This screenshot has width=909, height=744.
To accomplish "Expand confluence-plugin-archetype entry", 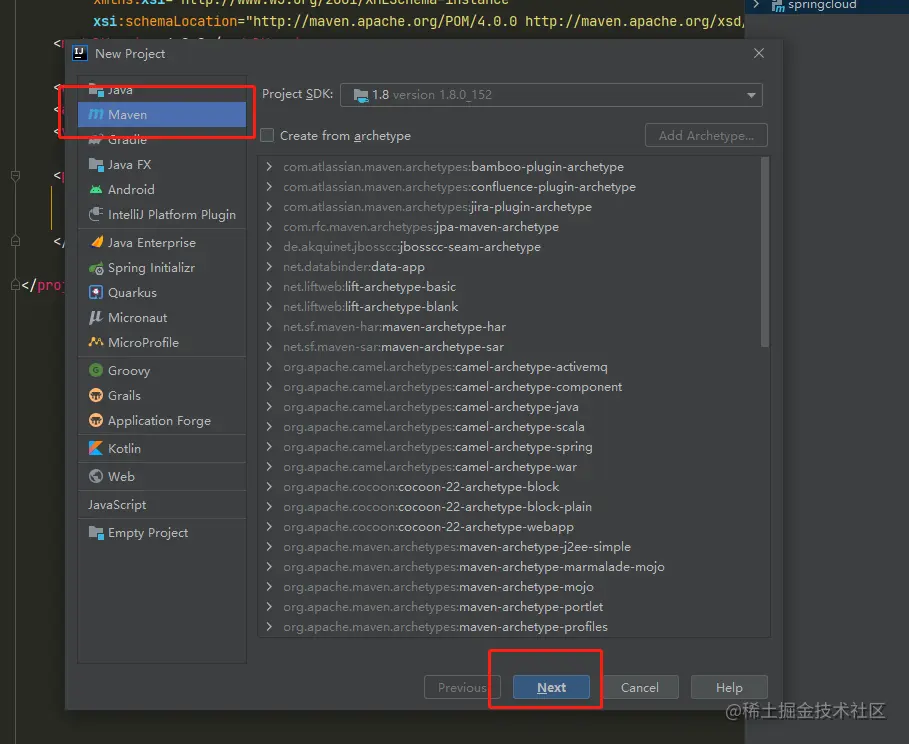I will [x=269, y=187].
